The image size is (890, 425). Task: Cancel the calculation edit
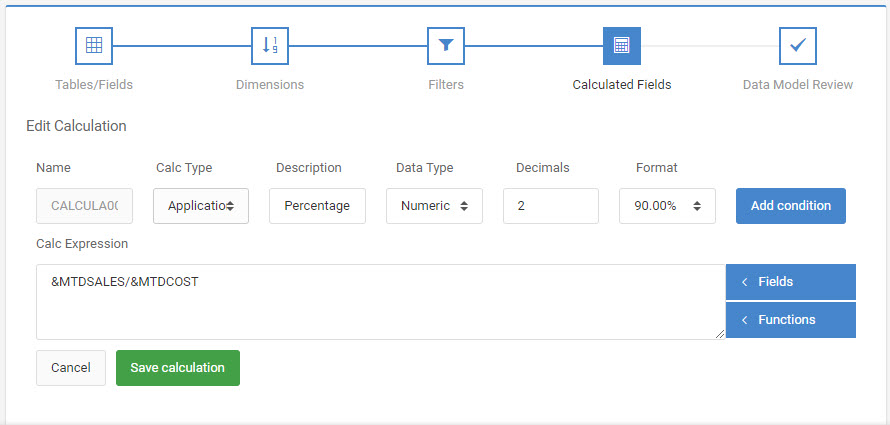71,368
